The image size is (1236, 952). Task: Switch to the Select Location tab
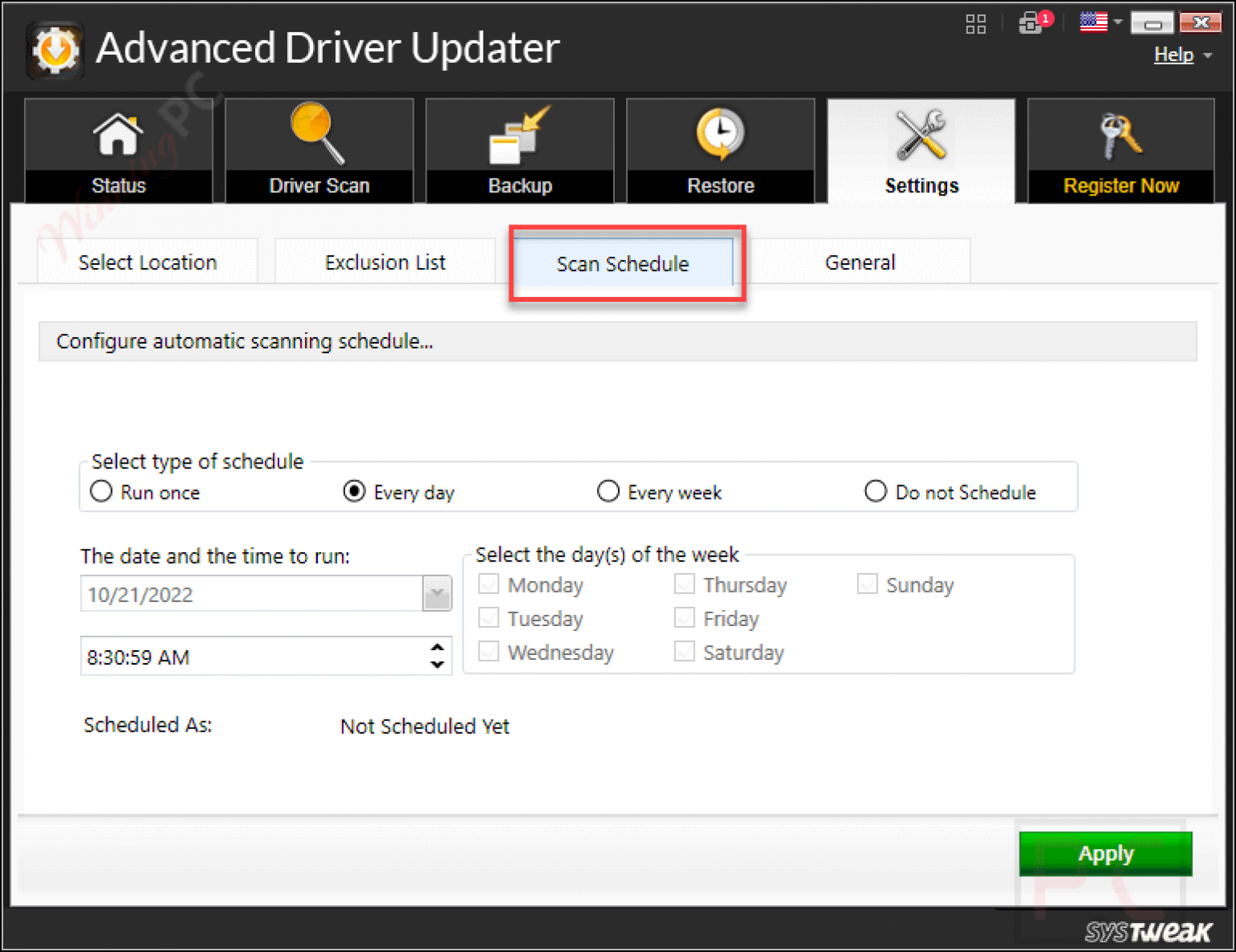tap(147, 262)
